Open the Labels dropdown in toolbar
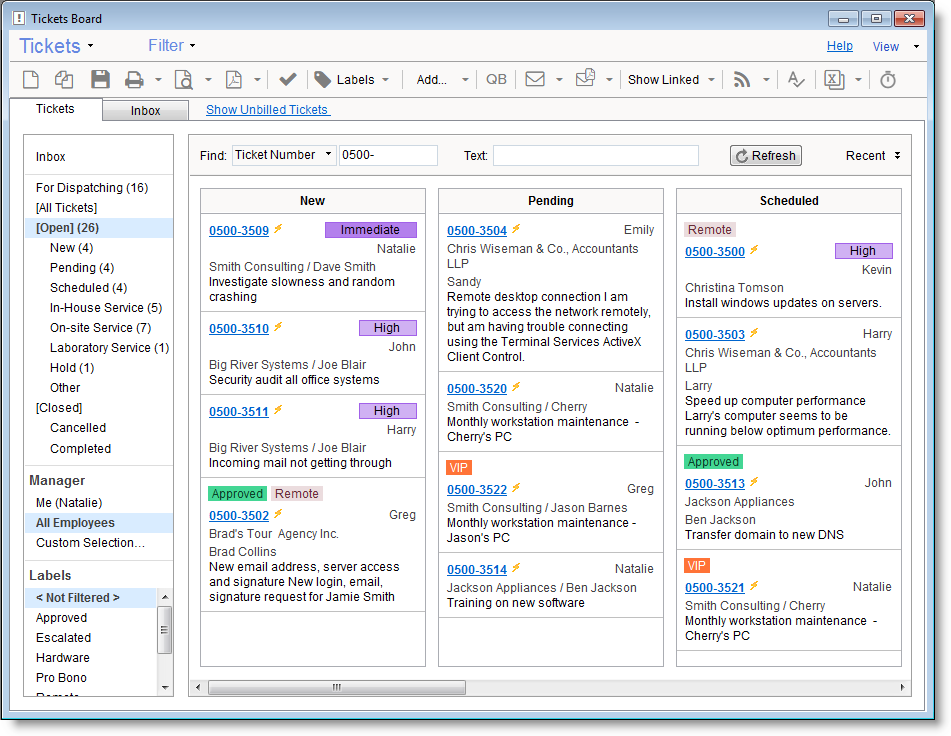Screen dimensions: 951x736 pyautogui.click(x=352, y=80)
